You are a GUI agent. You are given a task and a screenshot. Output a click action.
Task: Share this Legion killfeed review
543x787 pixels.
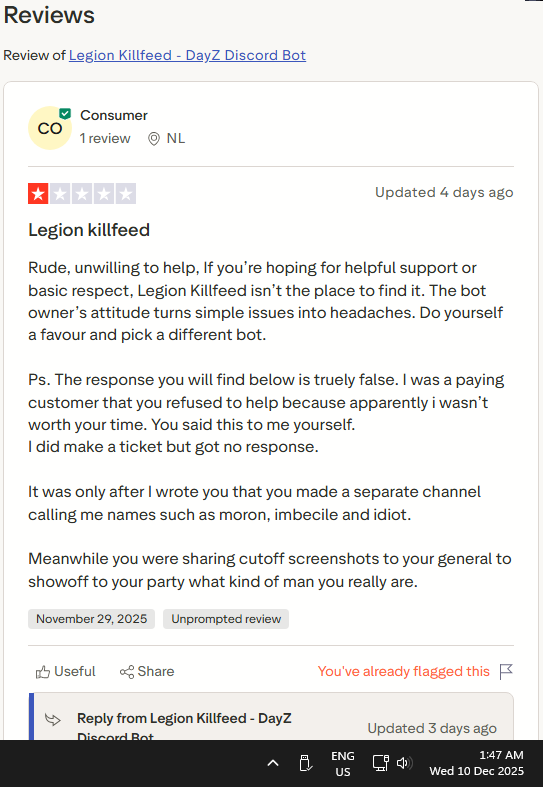(x=147, y=672)
